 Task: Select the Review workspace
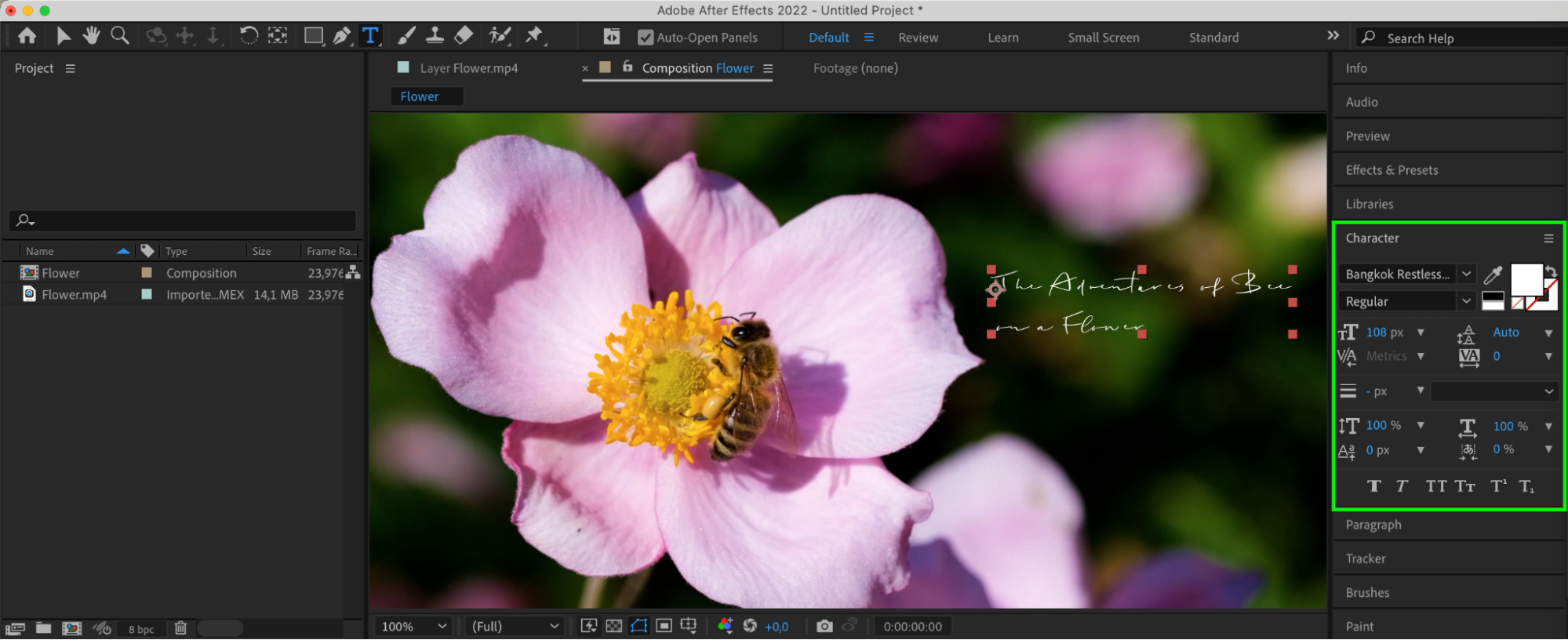(x=918, y=38)
